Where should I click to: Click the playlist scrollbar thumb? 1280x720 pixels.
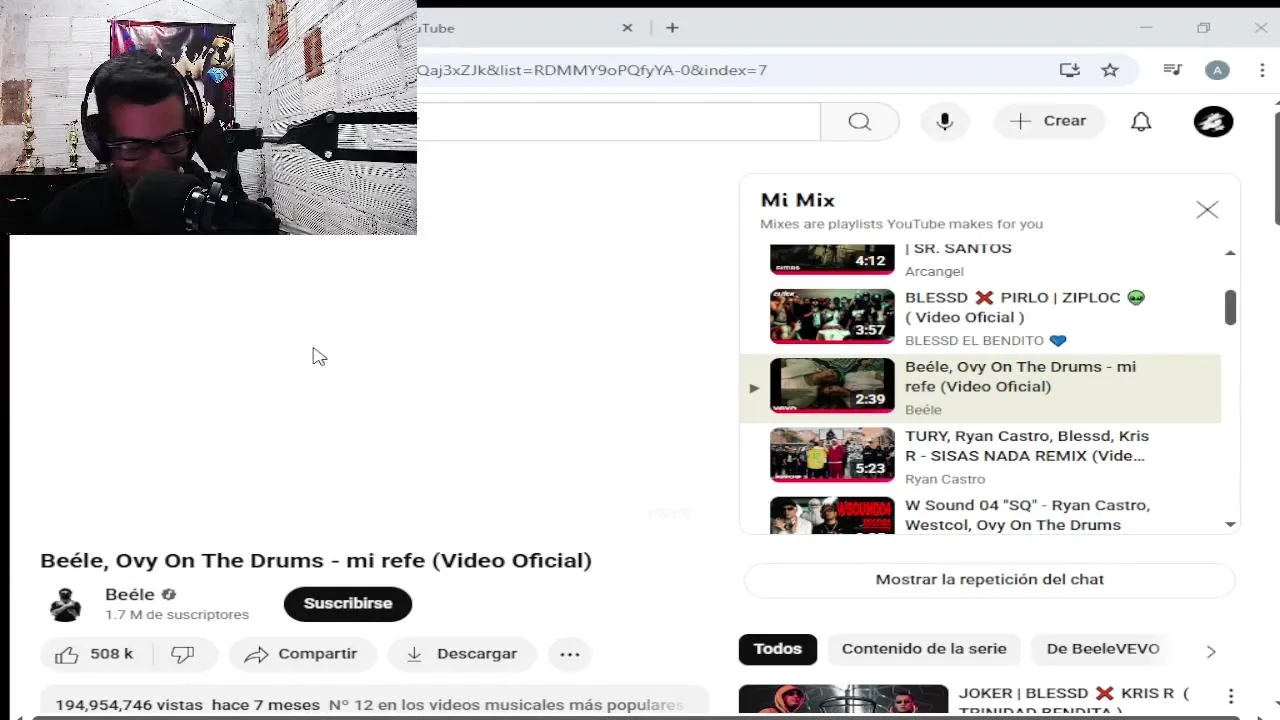pyautogui.click(x=1230, y=307)
